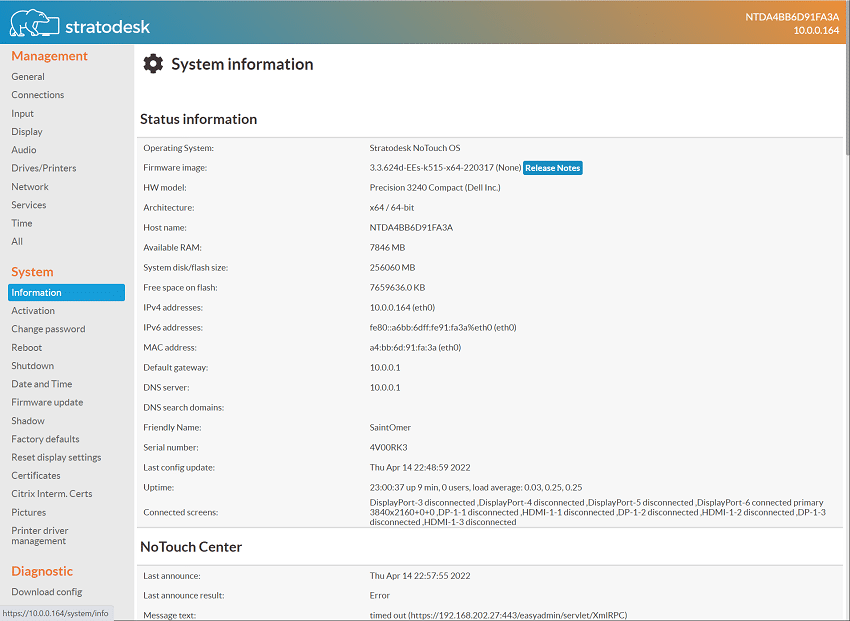
Task: Select the highlighted Information item
Action: [66, 292]
